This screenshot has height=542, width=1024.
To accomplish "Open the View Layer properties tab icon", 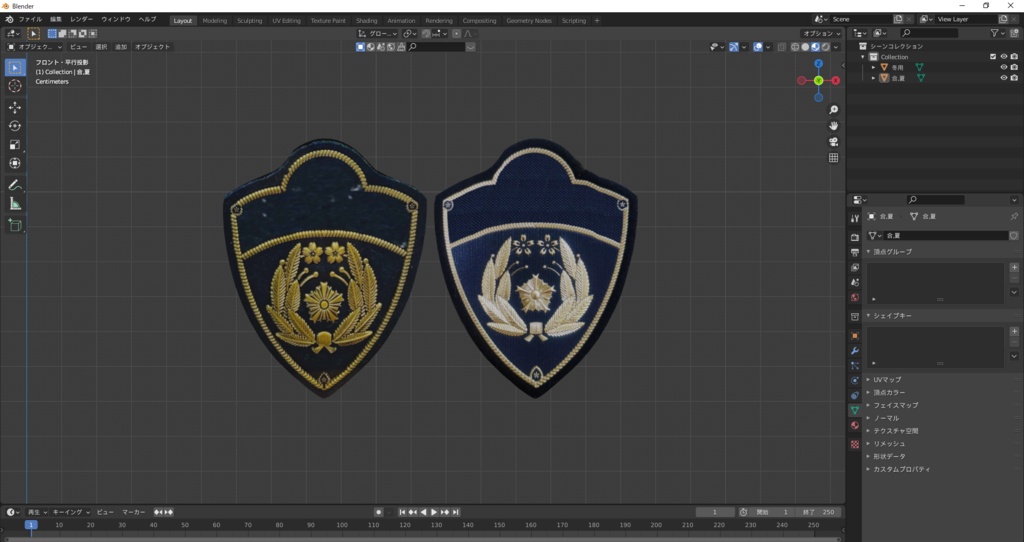I will point(854,267).
